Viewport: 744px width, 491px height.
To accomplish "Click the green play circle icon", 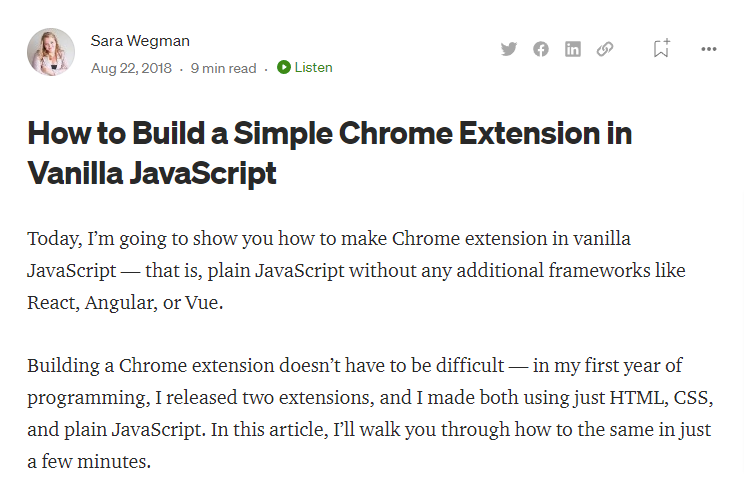I will (284, 67).
